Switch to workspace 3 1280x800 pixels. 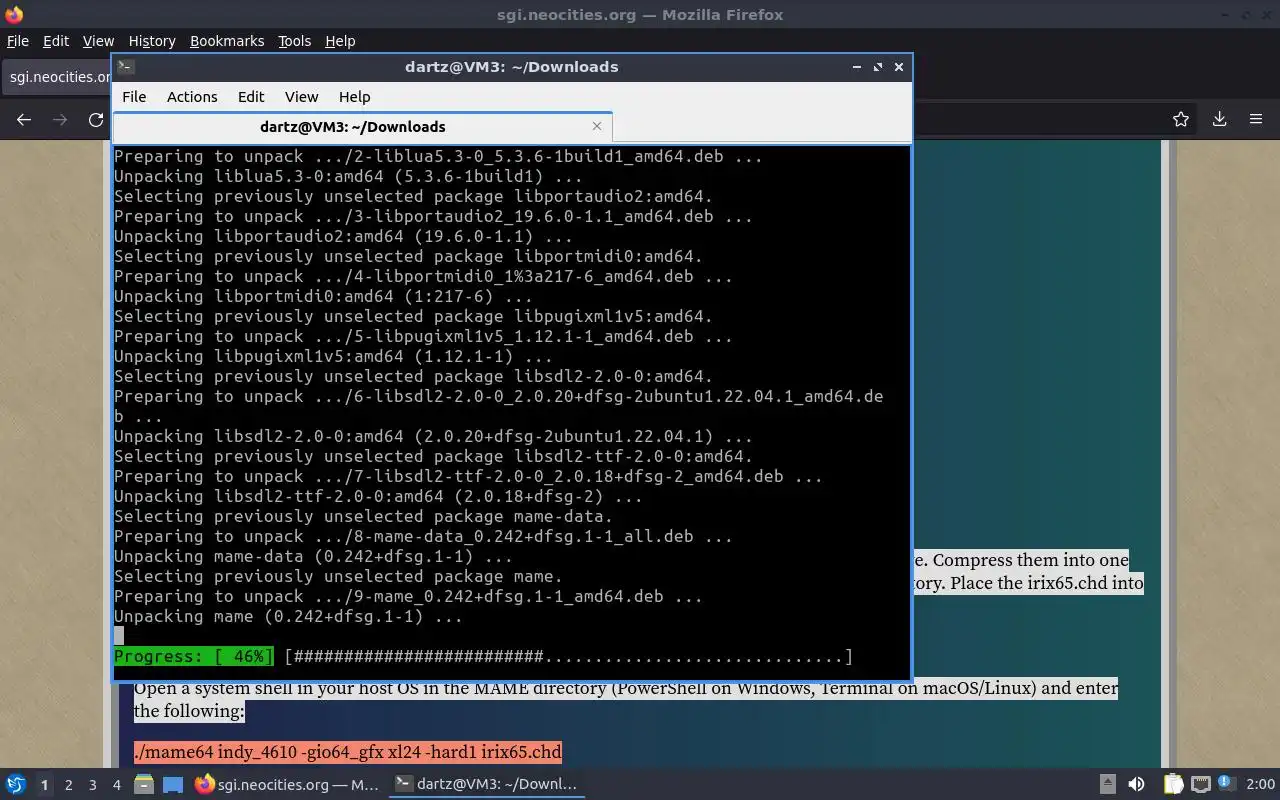pos(92,785)
